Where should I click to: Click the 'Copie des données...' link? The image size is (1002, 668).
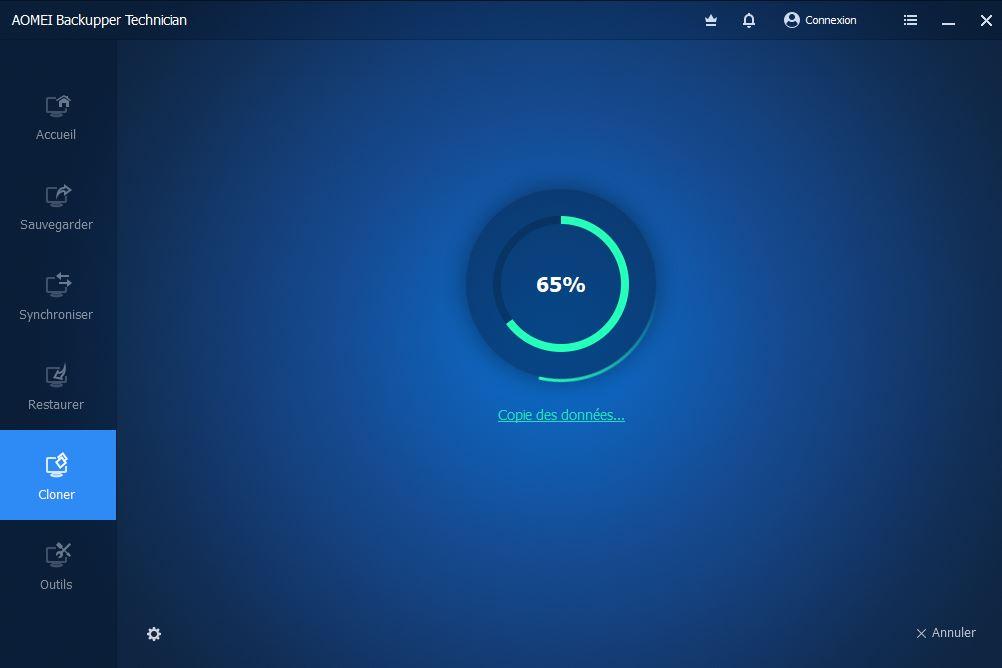coord(561,415)
